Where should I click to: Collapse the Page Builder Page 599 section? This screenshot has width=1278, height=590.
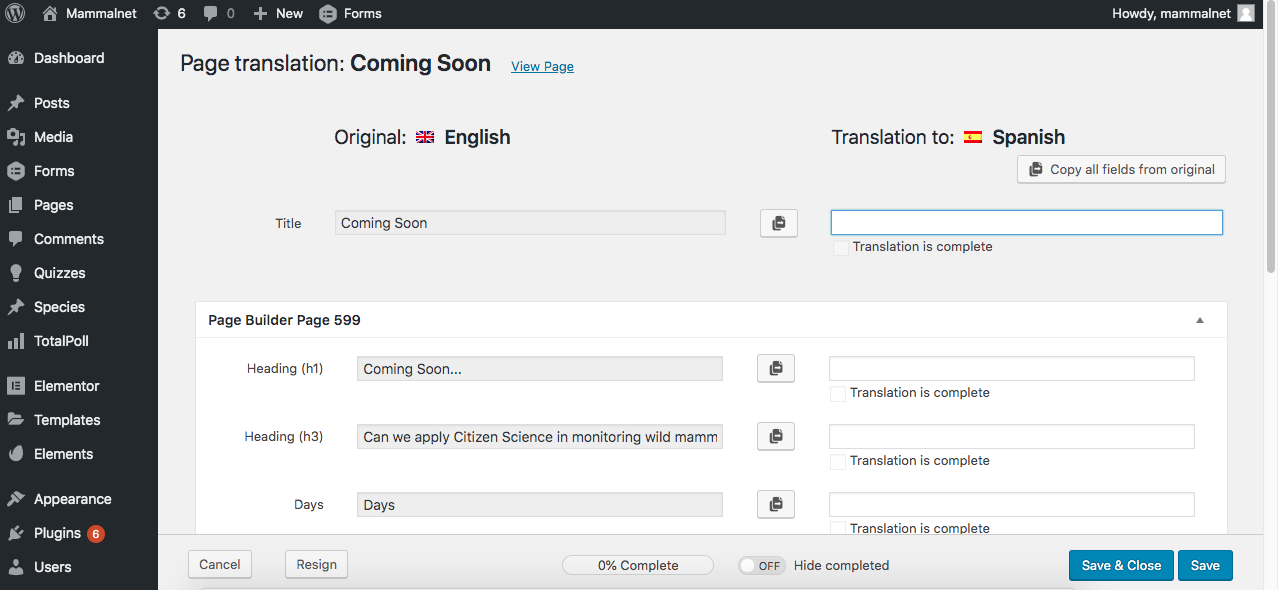[x=1200, y=321]
